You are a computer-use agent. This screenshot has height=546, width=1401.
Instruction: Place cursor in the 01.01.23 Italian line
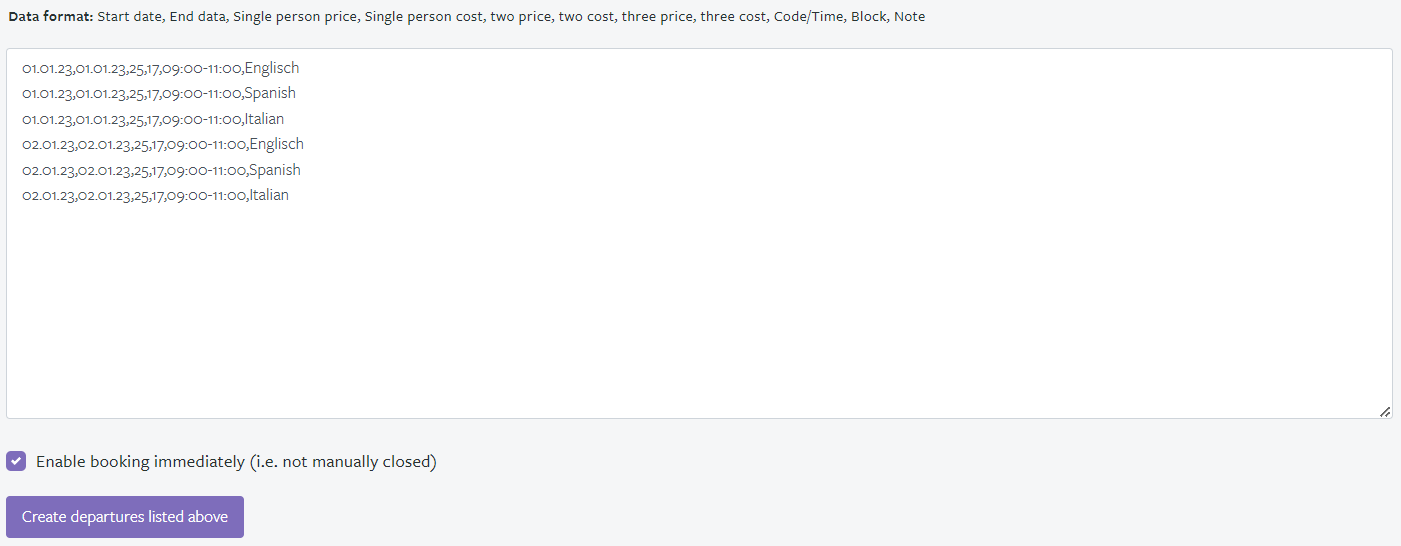tap(153, 119)
